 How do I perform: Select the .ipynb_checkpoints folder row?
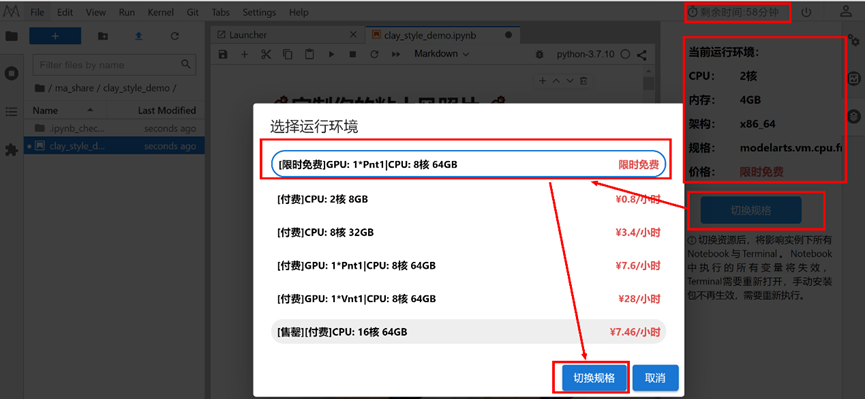tap(114, 128)
